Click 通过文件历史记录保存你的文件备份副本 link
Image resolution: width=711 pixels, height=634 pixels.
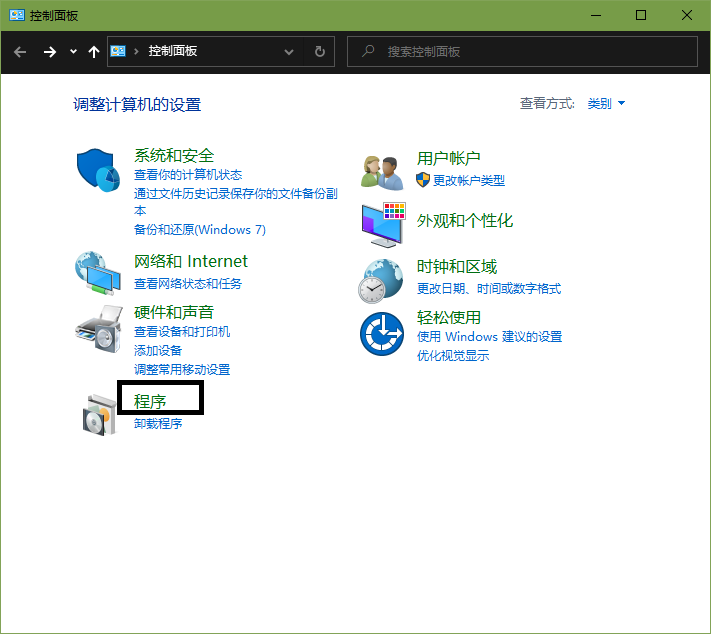(235, 202)
